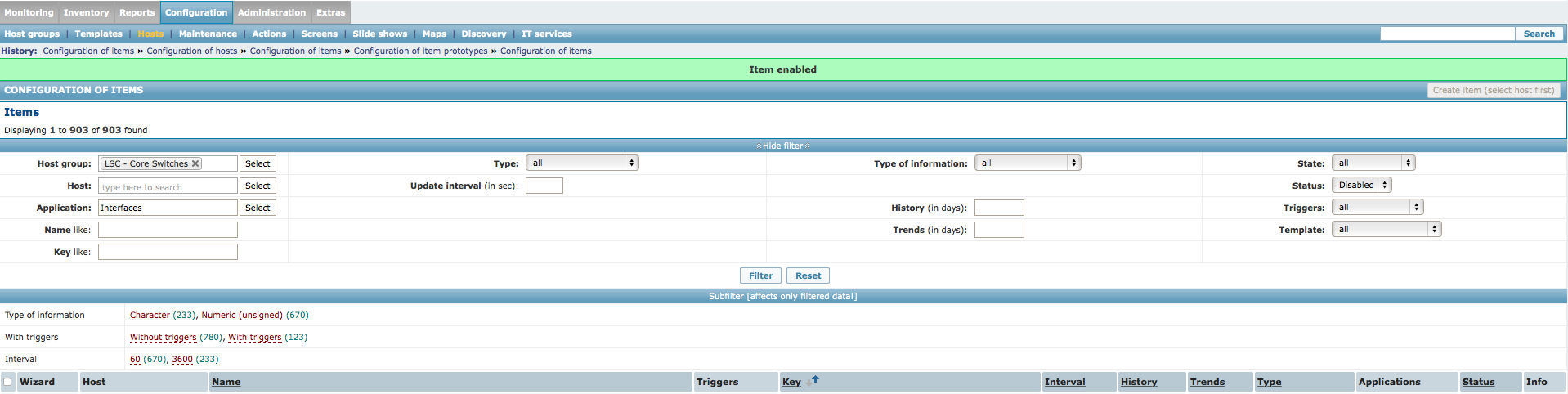Image resolution: width=1568 pixels, height=394 pixels.
Task: Go to Slide shows submenu
Action: click(x=379, y=34)
